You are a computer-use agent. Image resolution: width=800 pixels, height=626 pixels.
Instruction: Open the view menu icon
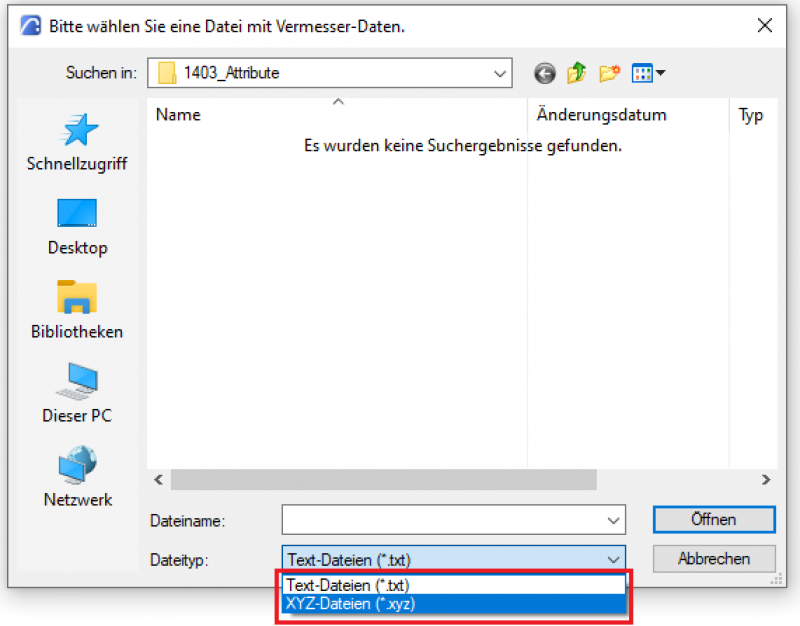pyautogui.click(x=647, y=73)
